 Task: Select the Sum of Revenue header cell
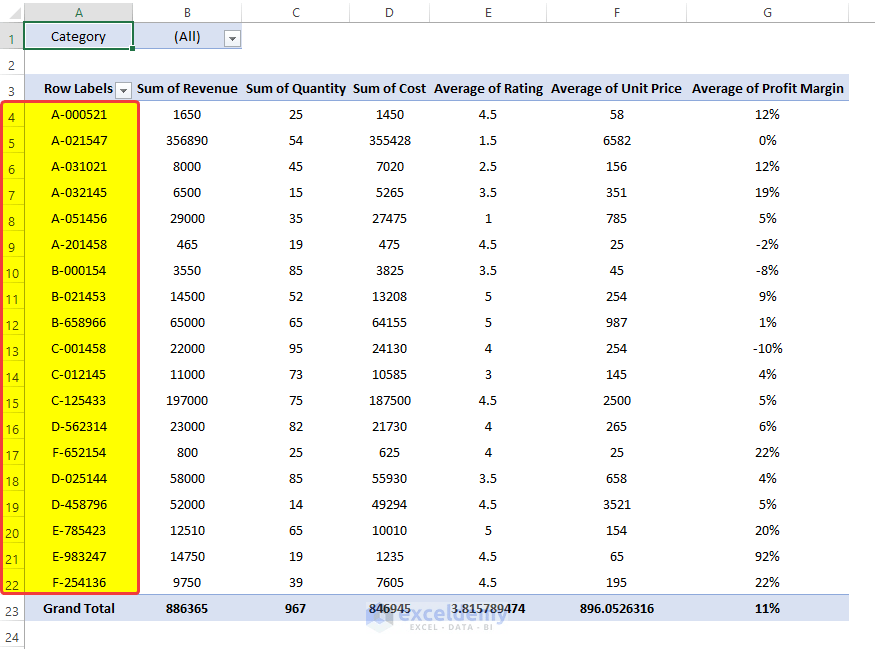click(187, 89)
